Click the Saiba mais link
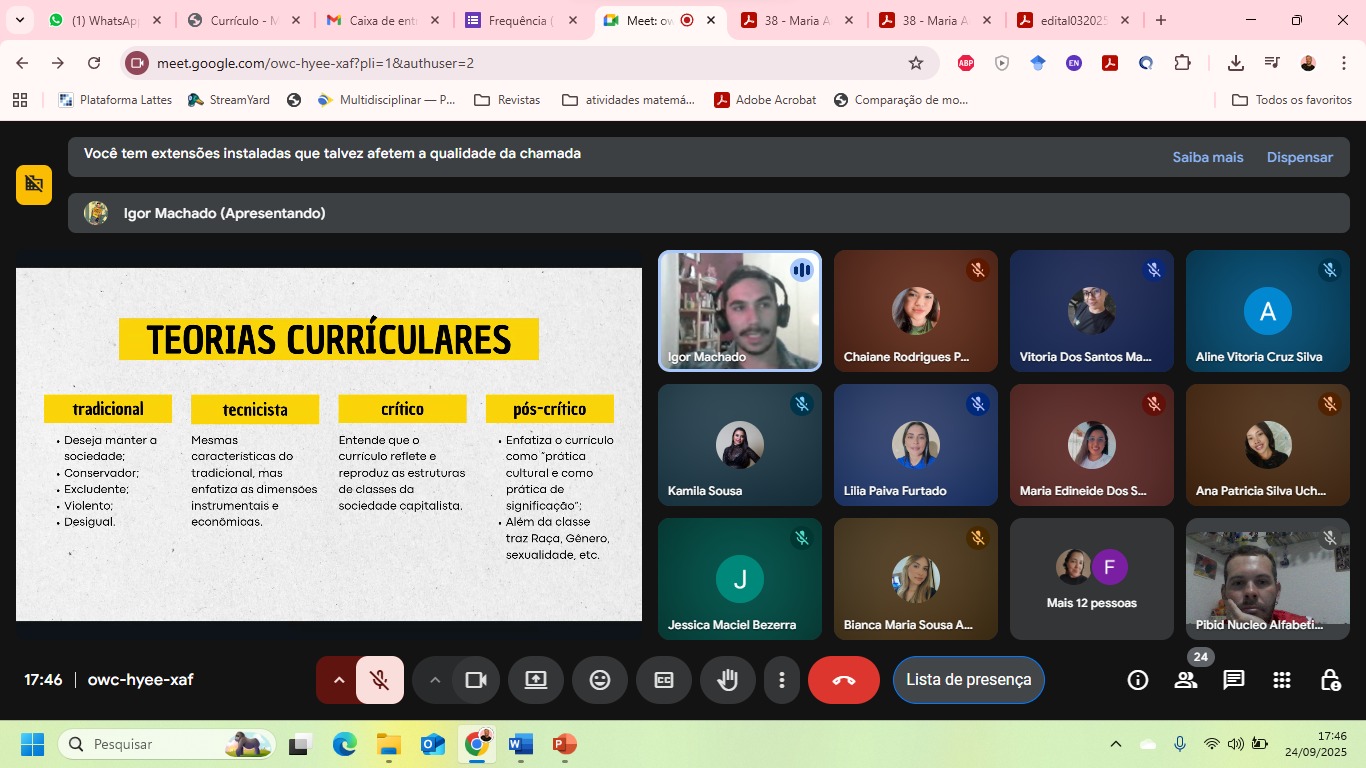1366x768 pixels. point(1207,157)
